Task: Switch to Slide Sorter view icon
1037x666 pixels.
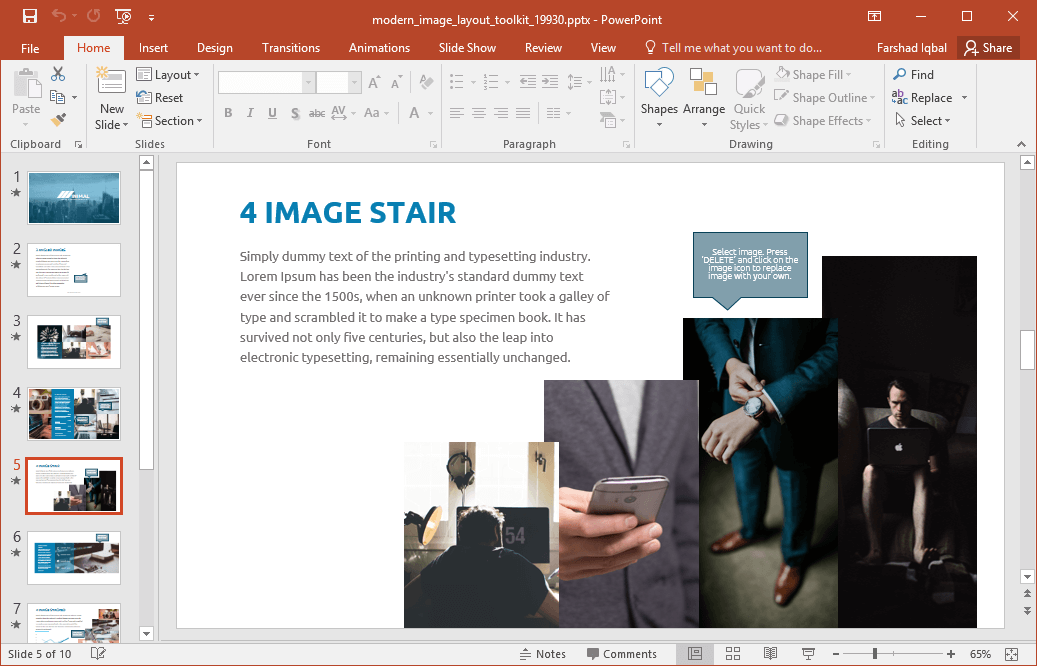Action: click(734, 653)
